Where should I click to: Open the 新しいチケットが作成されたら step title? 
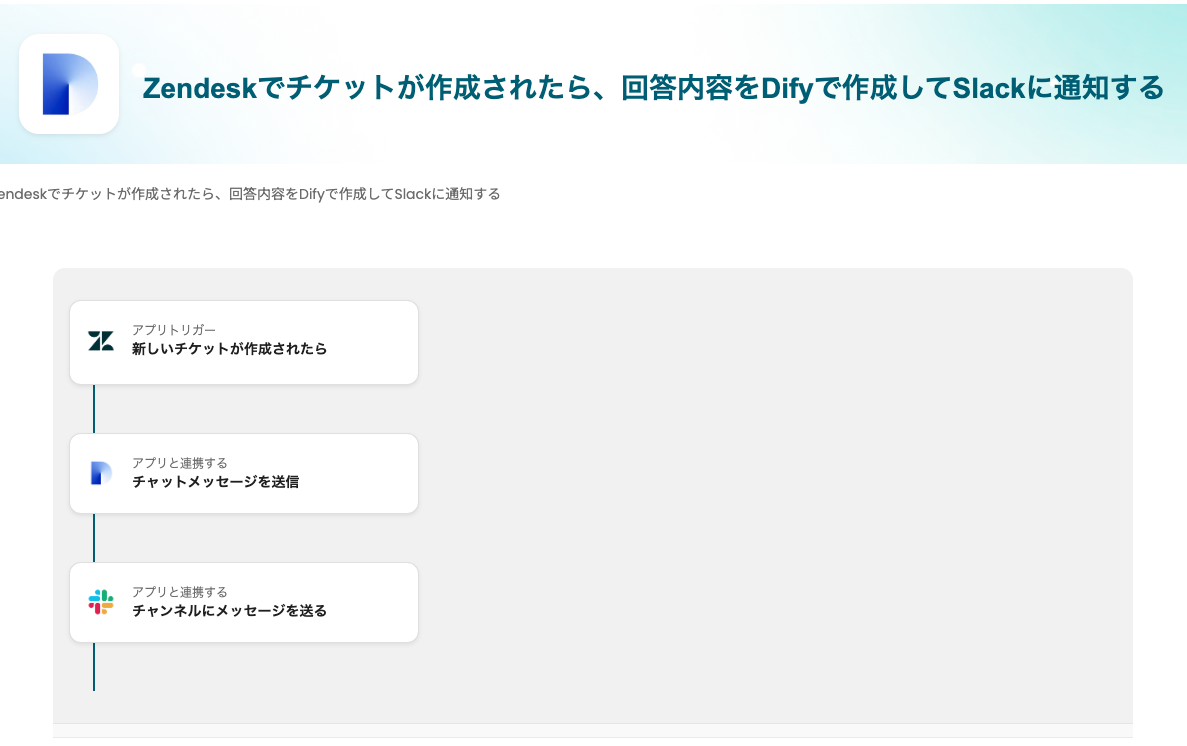click(x=229, y=349)
